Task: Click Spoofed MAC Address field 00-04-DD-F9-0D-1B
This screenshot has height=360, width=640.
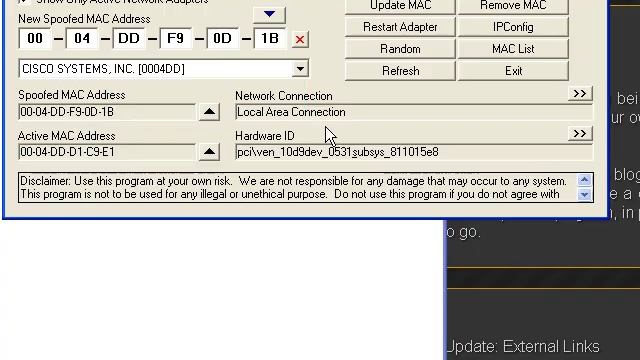Action: pyautogui.click(x=107, y=112)
